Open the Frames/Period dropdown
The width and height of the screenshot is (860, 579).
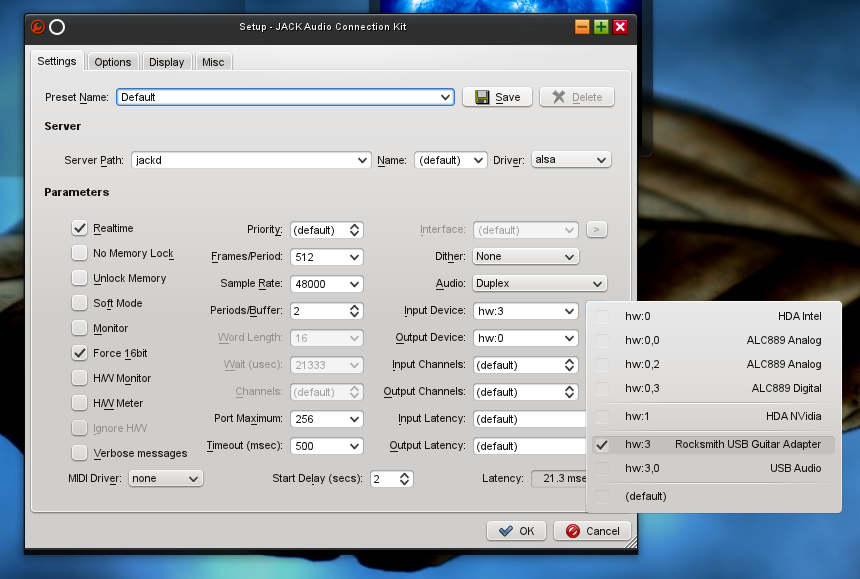pos(354,257)
